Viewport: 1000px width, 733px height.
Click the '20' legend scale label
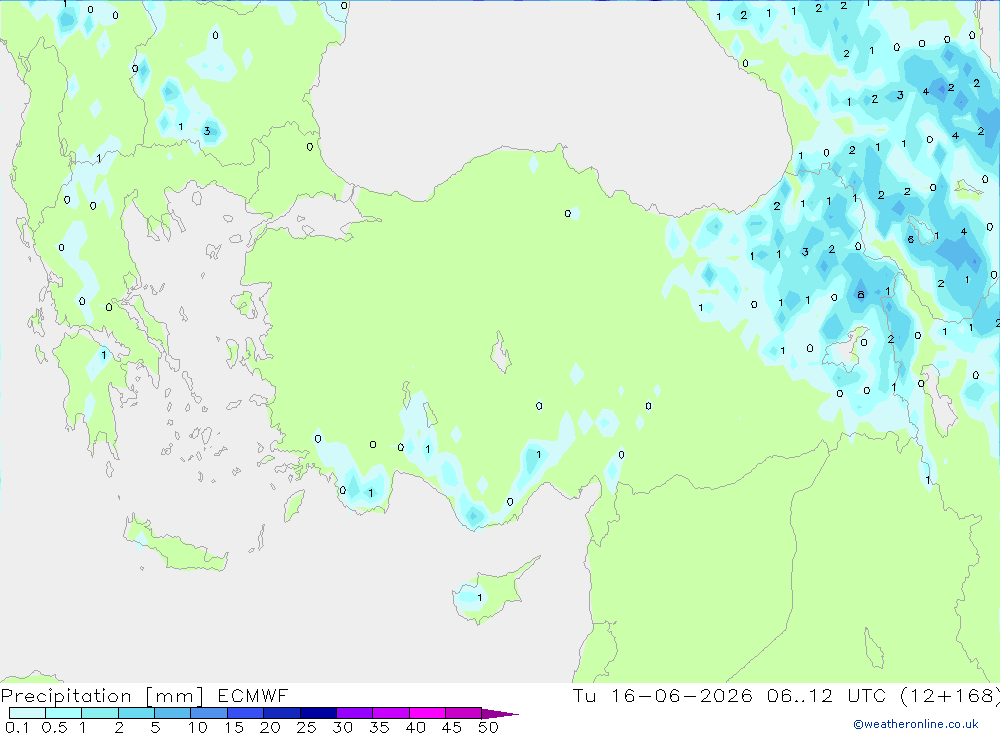(x=270, y=727)
